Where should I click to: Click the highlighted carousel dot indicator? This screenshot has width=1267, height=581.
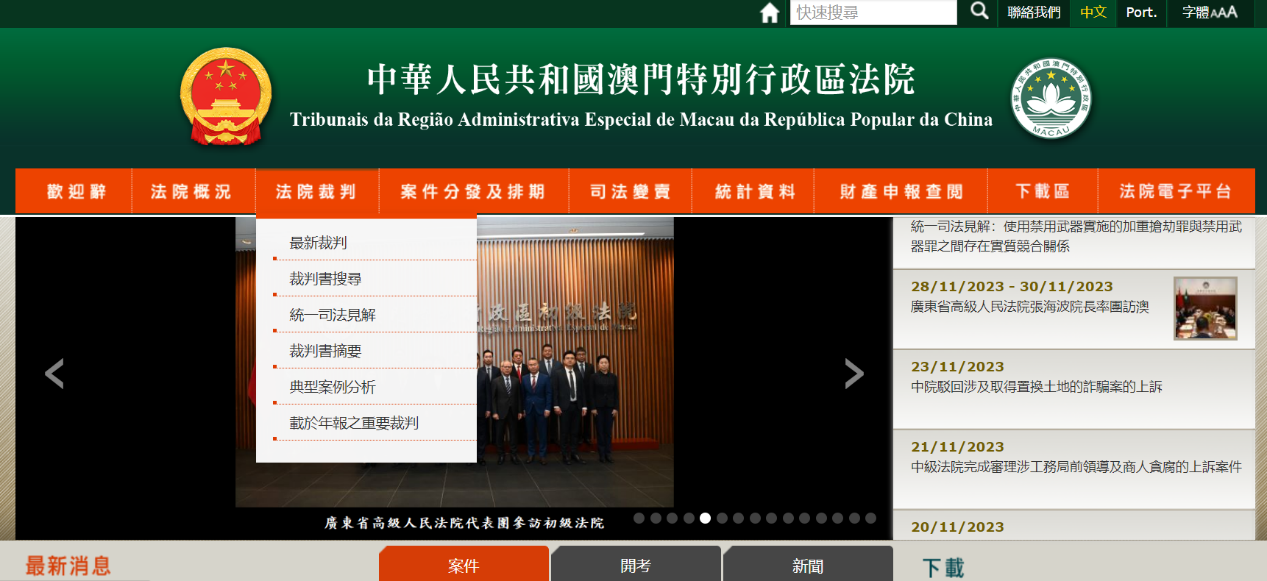704,519
